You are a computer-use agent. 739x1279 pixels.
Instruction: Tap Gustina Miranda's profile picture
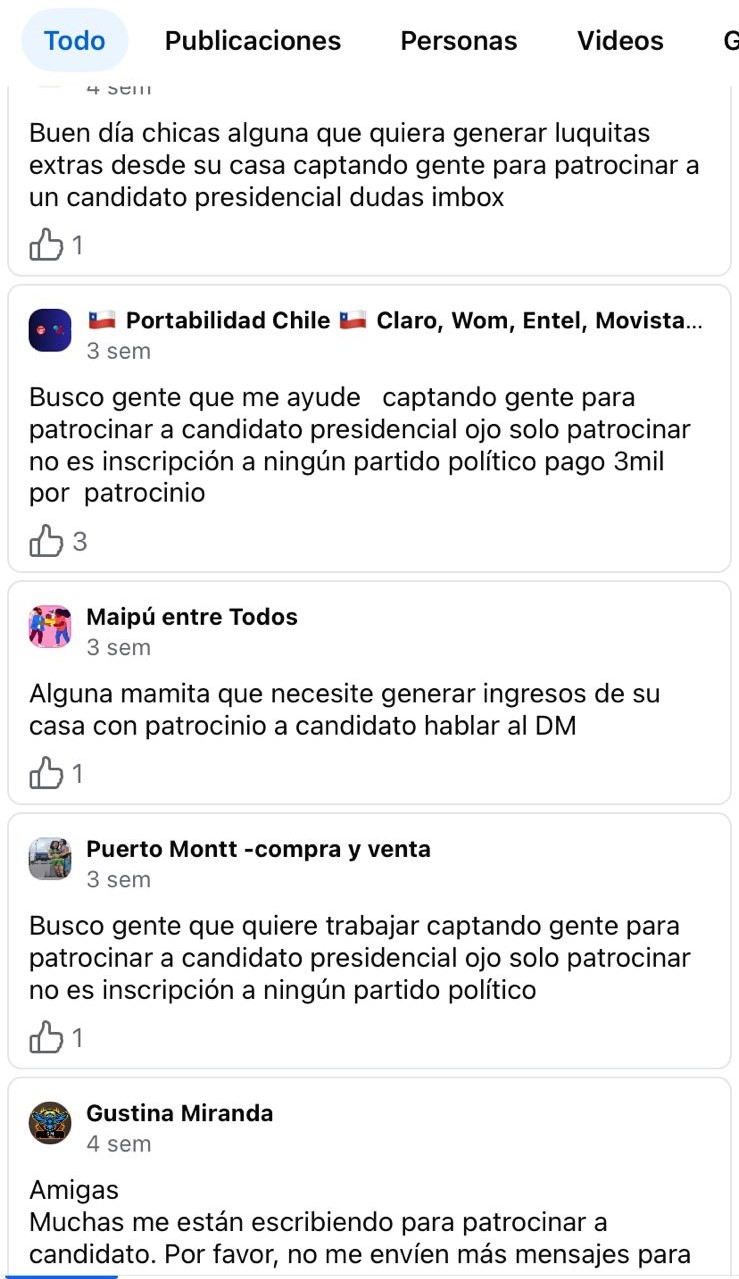click(50, 1123)
